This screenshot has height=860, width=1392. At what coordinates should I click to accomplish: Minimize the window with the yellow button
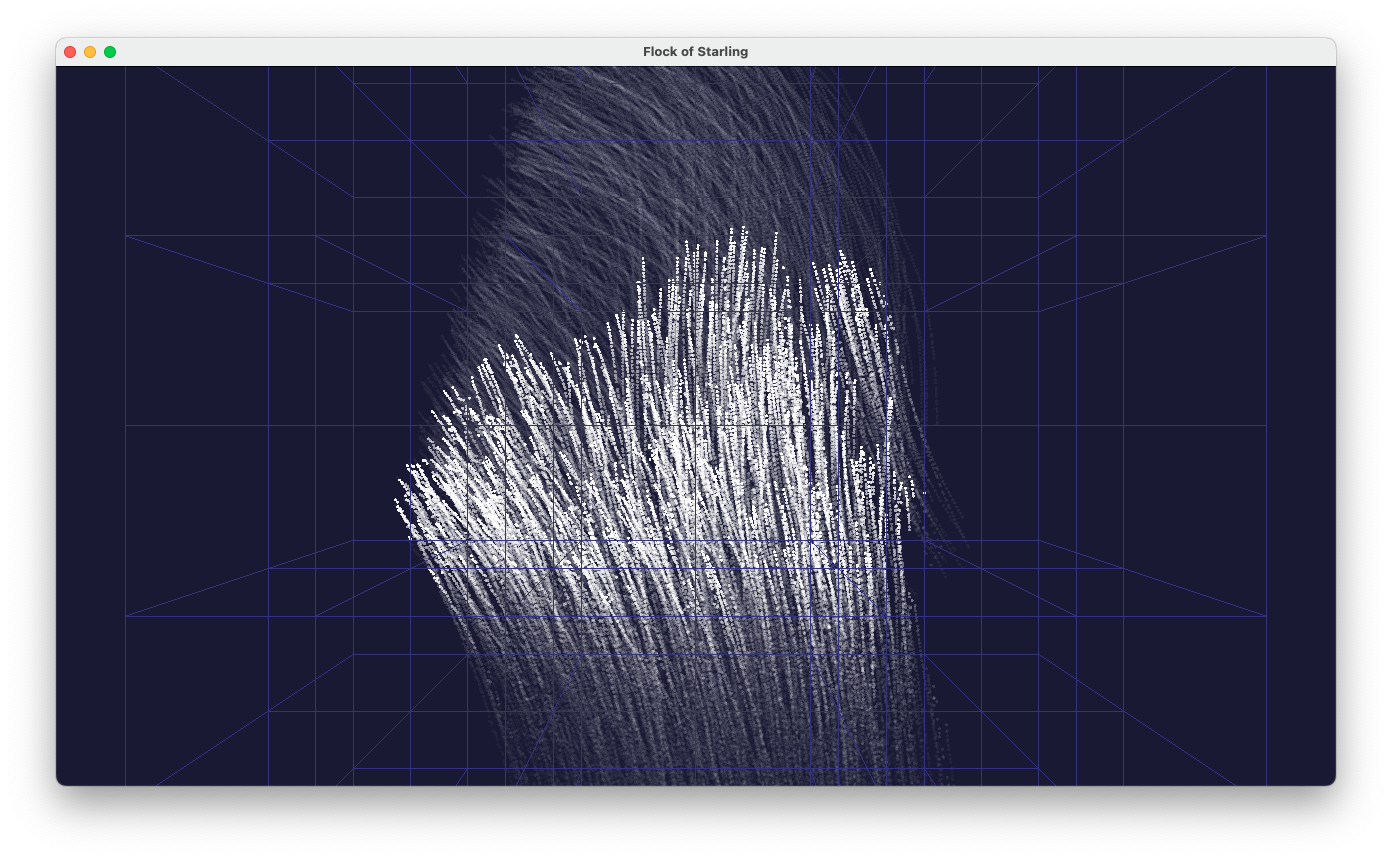click(x=90, y=52)
